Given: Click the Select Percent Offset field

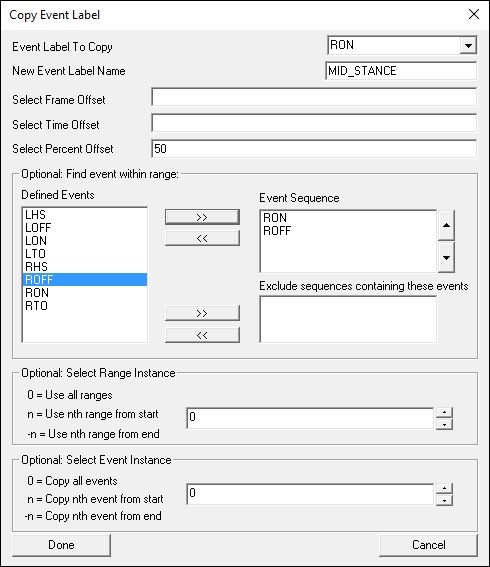Looking at the screenshot, I should (x=314, y=149).
